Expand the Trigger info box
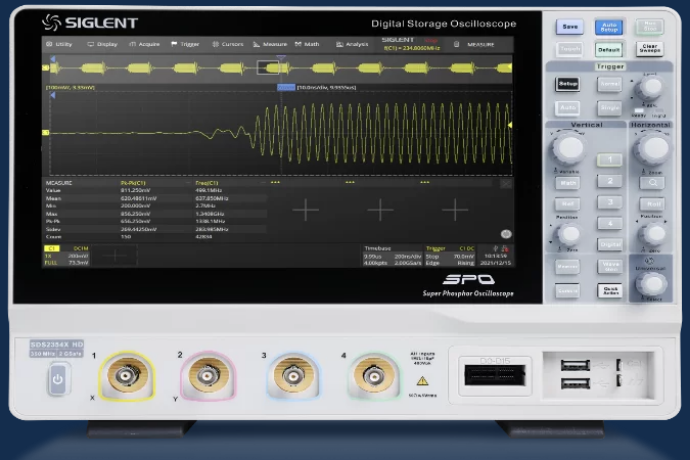690x460 pixels. tap(451, 256)
